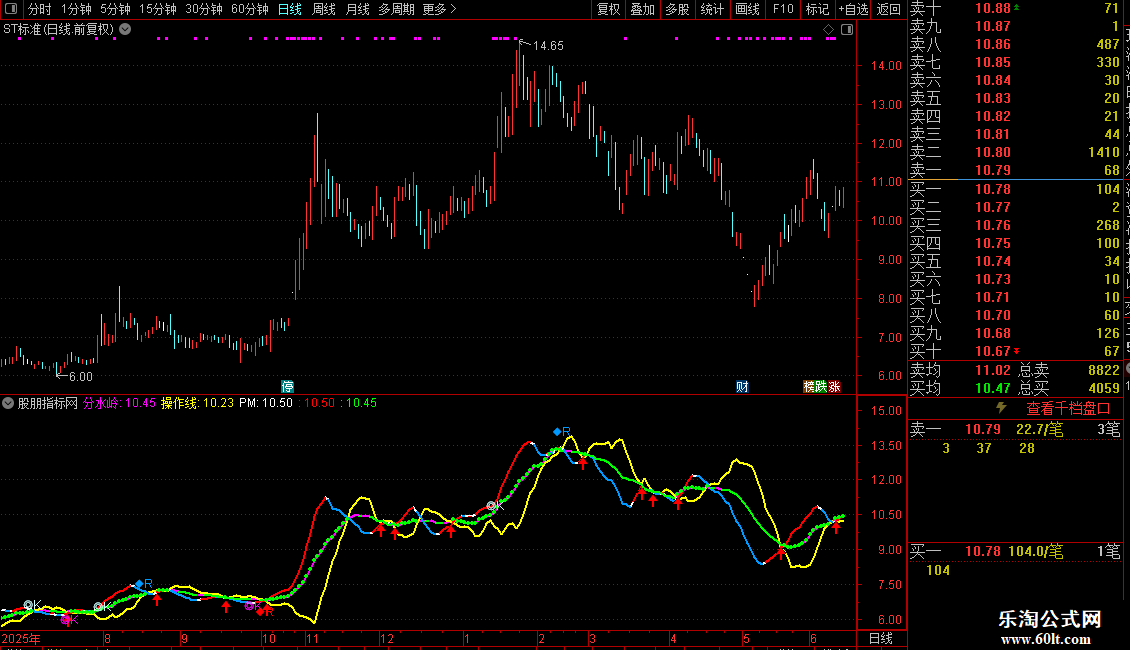The image size is (1130, 650).
Task: Click the white OK marker near 14.65 rally start
Action: pos(494,506)
